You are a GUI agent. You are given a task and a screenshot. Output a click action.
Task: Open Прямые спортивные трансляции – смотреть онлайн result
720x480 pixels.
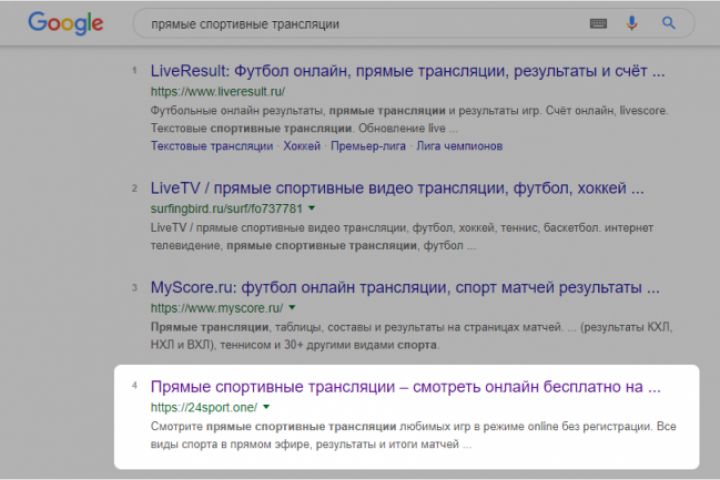[x=405, y=387]
